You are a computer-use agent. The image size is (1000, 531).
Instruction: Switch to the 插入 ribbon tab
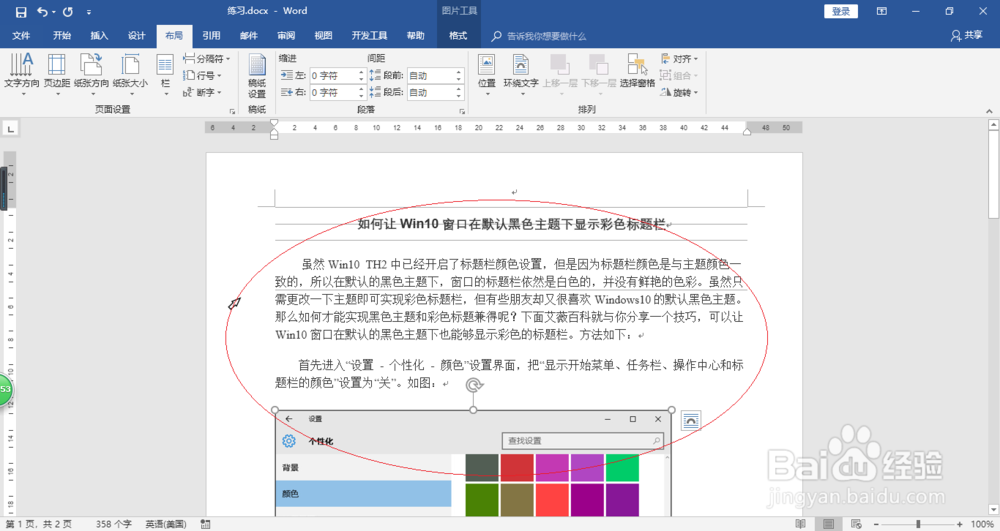(x=99, y=36)
